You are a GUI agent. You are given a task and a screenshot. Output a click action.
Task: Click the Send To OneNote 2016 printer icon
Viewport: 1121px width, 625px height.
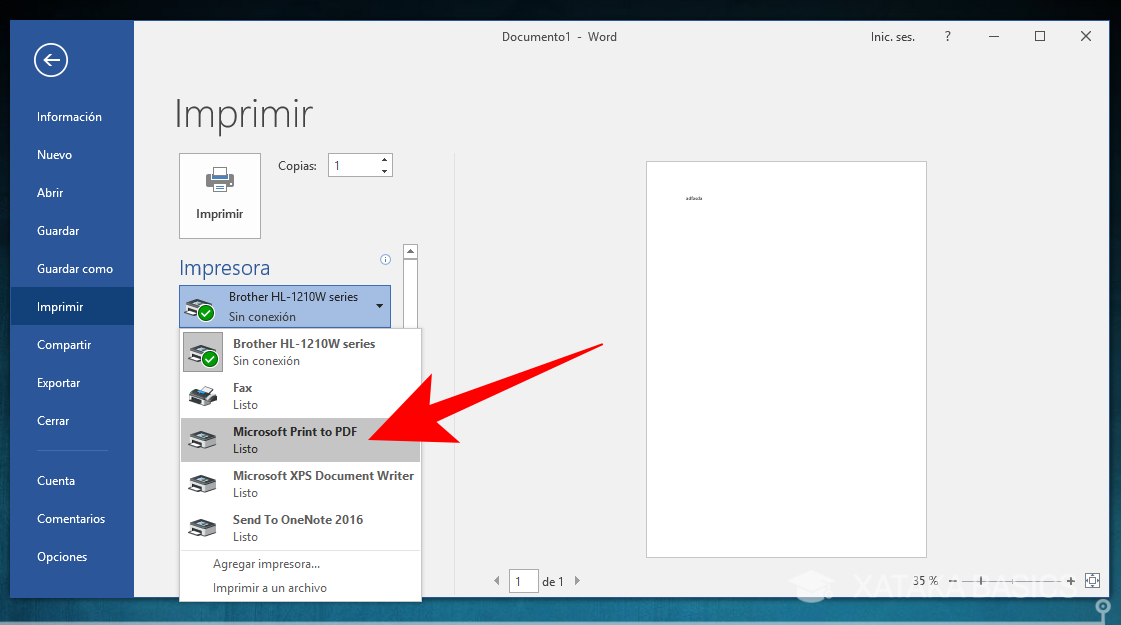point(202,527)
